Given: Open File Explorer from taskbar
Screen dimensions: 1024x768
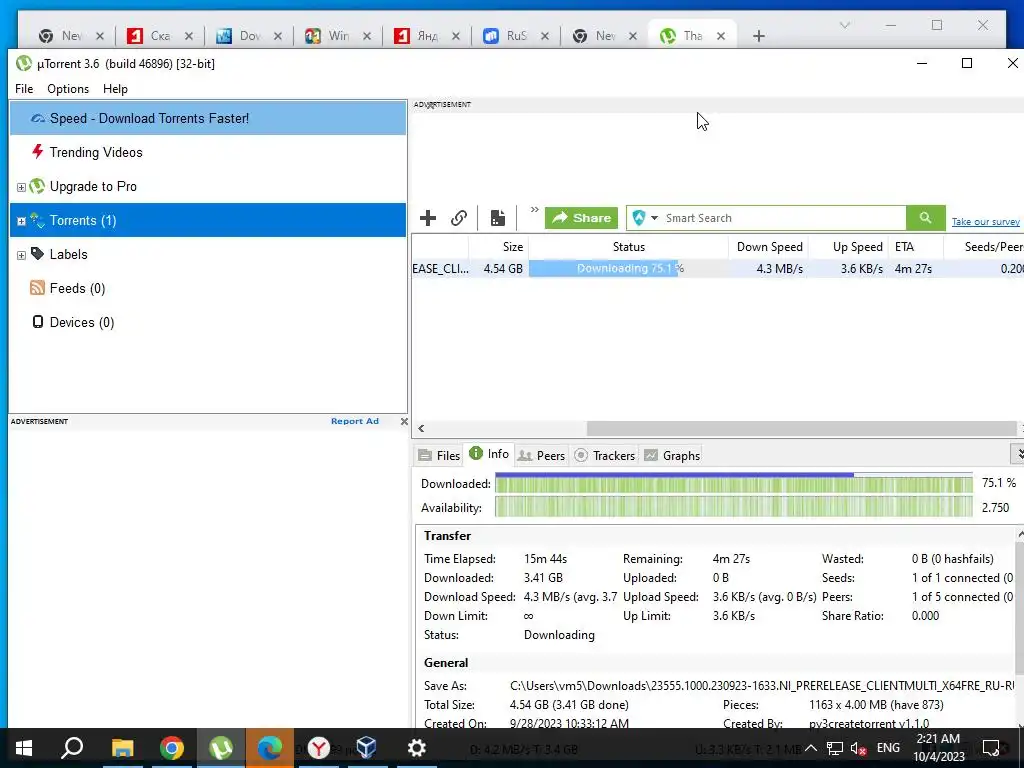Looking at the screenshot, I should pyautogui.click(x=122, y=748).
